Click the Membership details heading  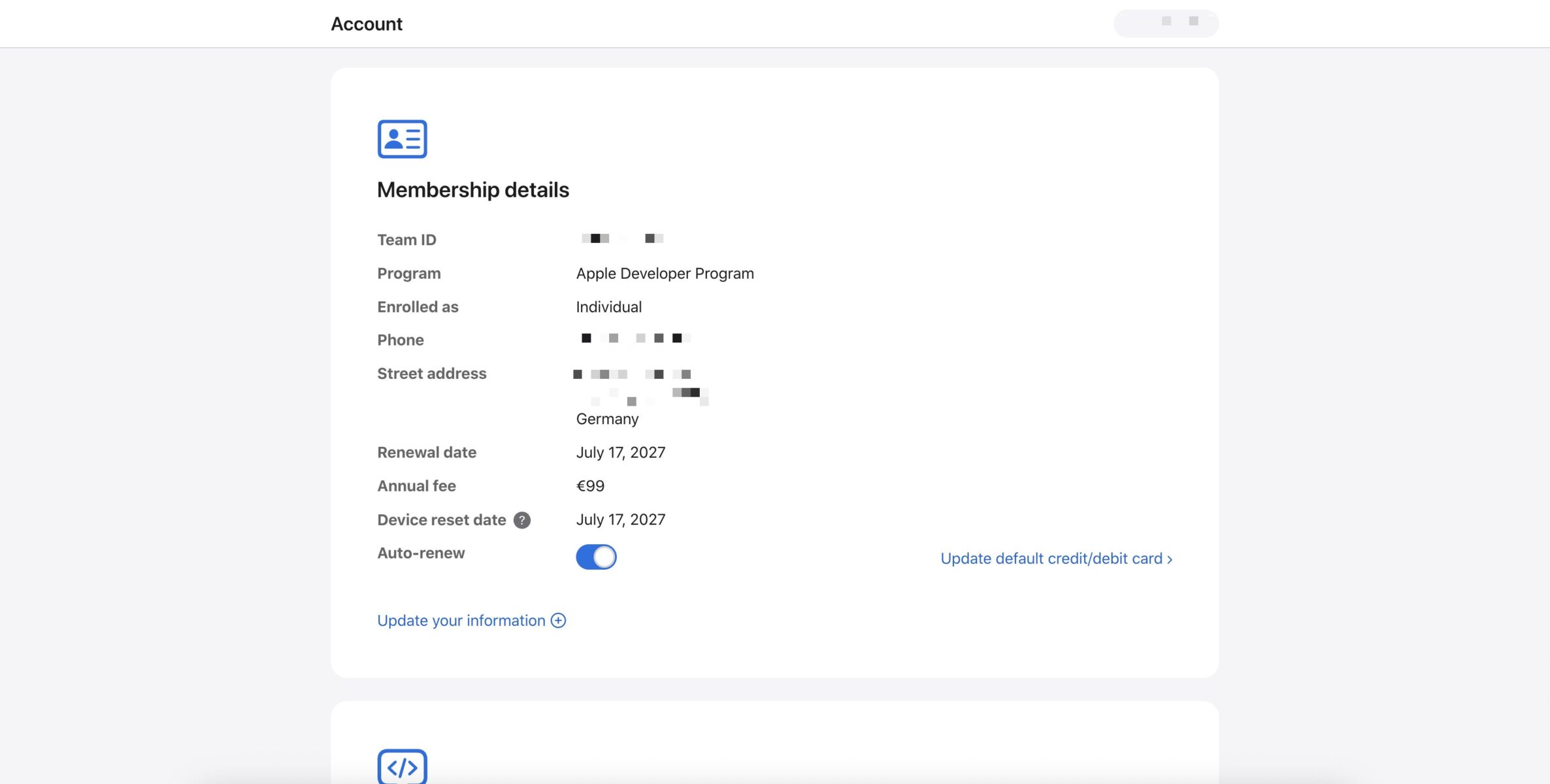(x=473, y=189)
